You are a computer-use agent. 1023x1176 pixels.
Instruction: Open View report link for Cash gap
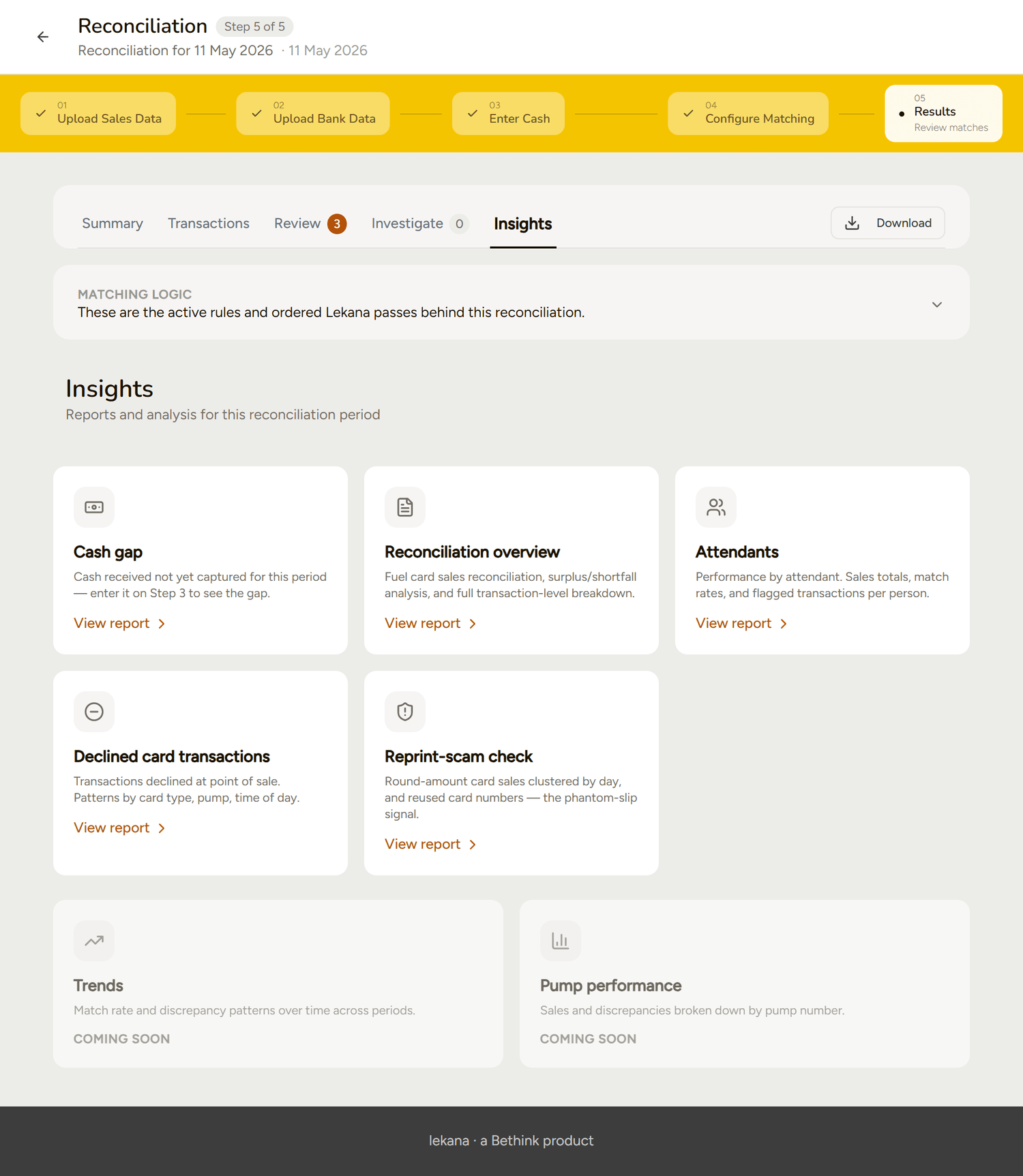coord(119,624)
